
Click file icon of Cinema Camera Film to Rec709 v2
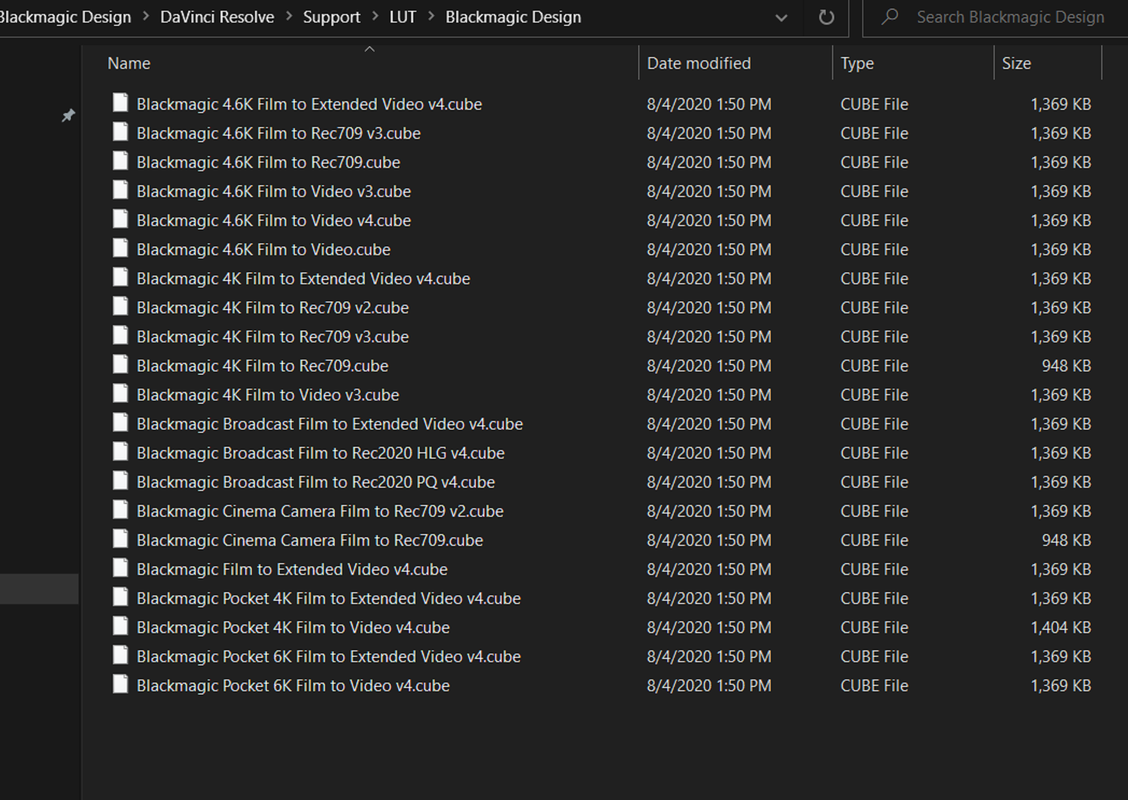120,510
